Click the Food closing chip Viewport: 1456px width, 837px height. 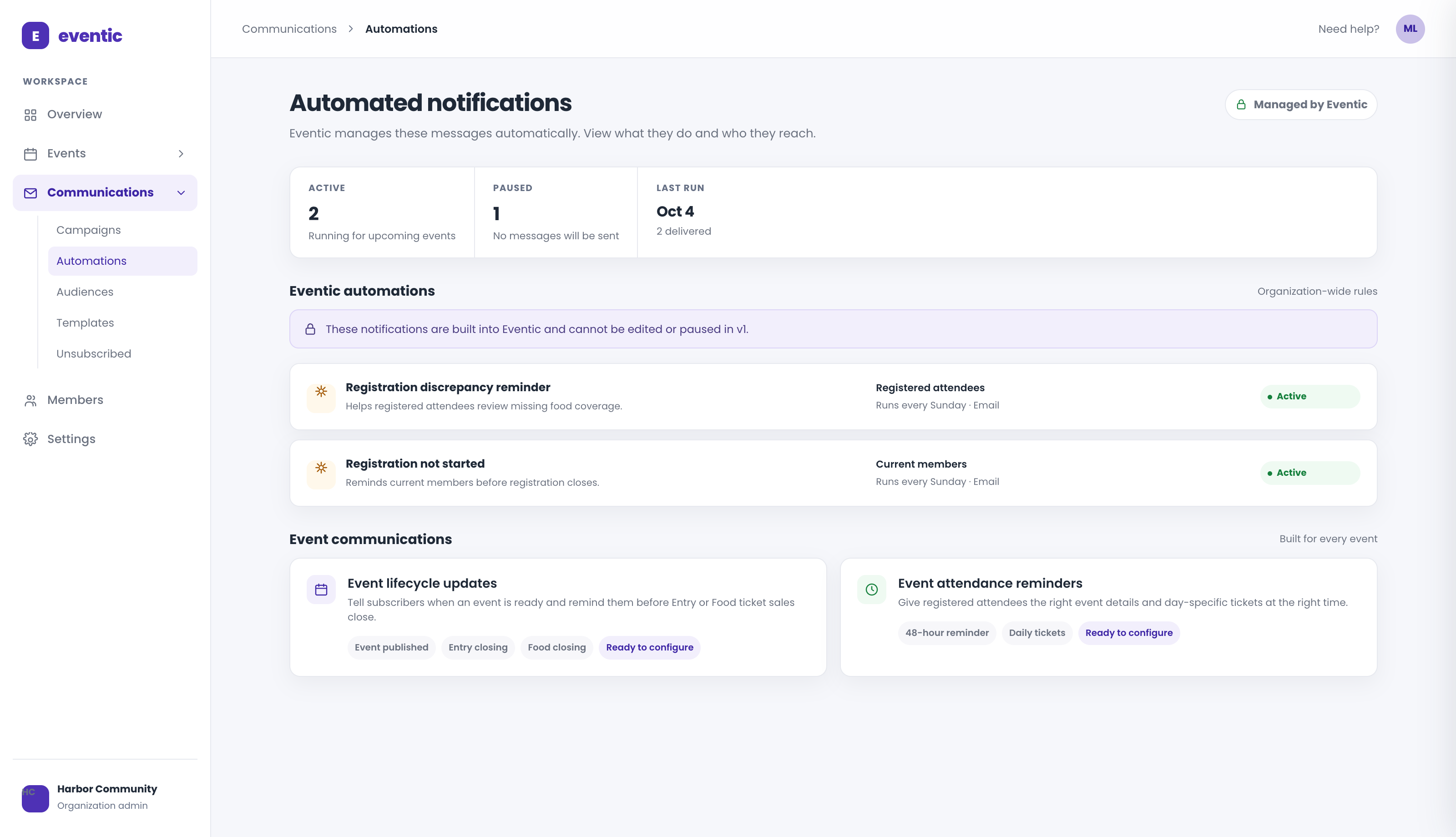coord(557,647)
